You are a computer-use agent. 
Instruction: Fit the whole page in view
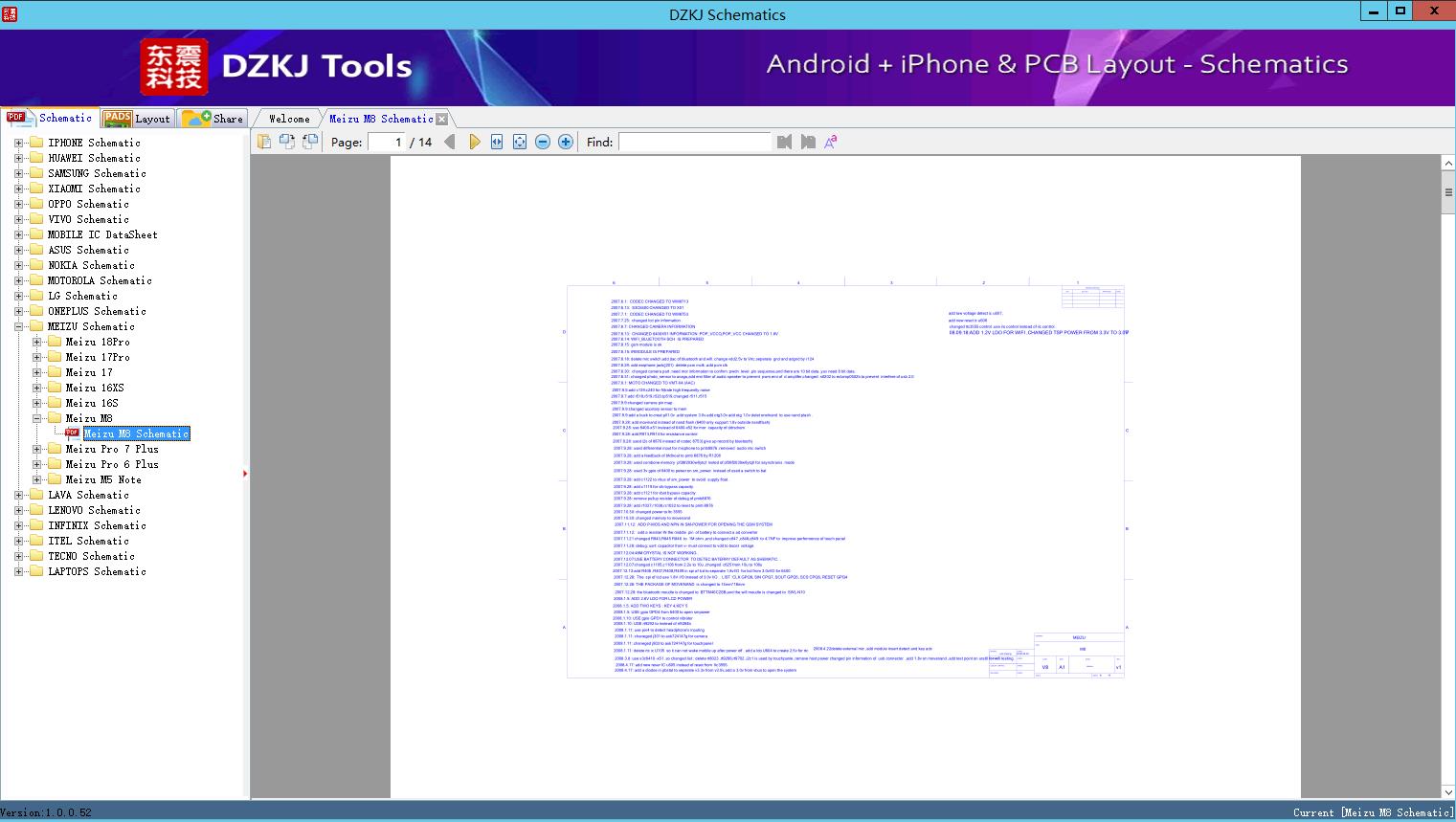(520, 142)
